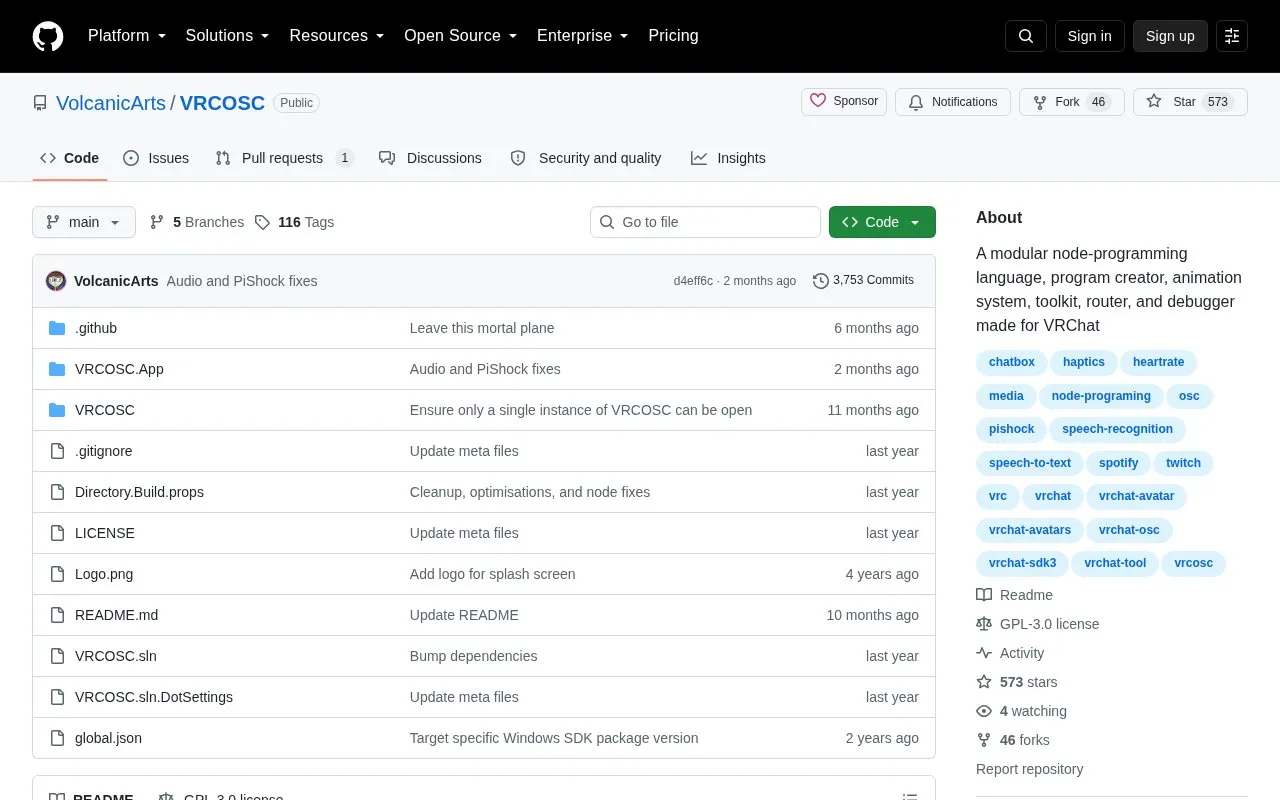View the 4 watching link
The width and height of the screenshot is (1280, 800).
(1022, 711)
